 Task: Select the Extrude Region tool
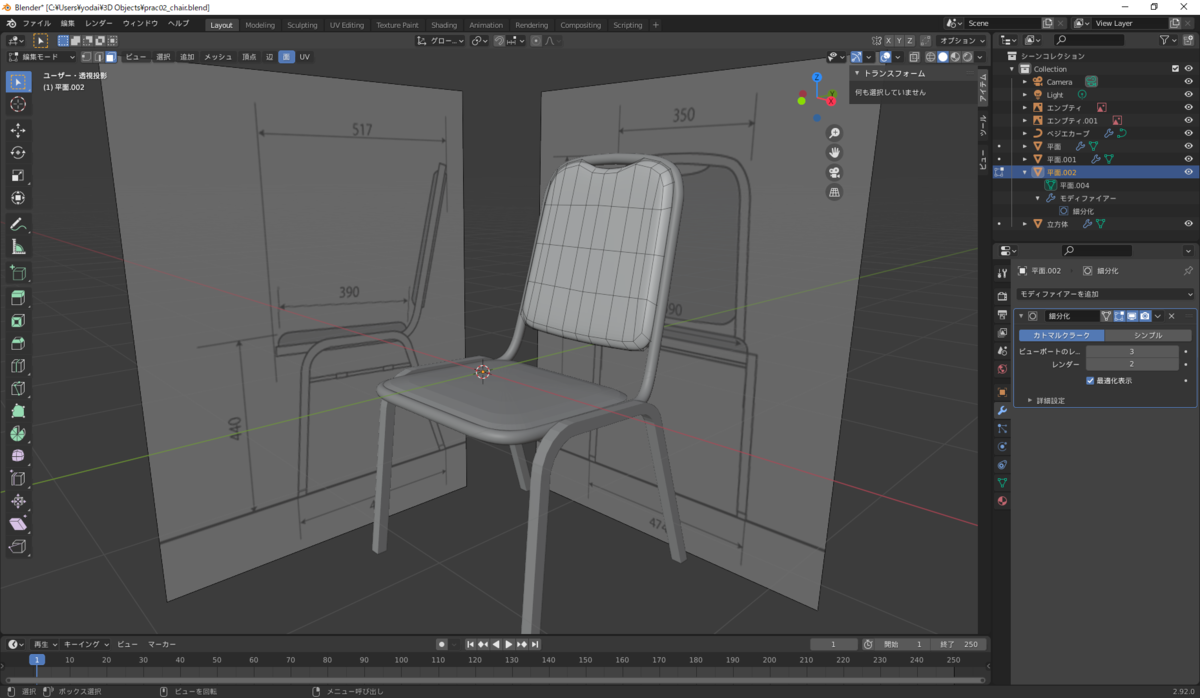click(18, 298)
